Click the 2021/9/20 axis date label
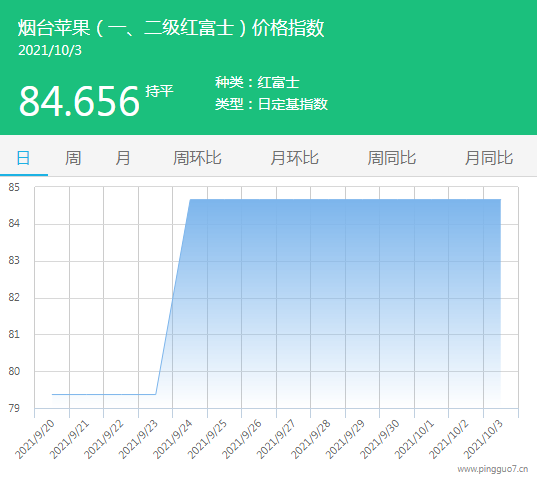 pyautogui.click(x=34, y=440)
